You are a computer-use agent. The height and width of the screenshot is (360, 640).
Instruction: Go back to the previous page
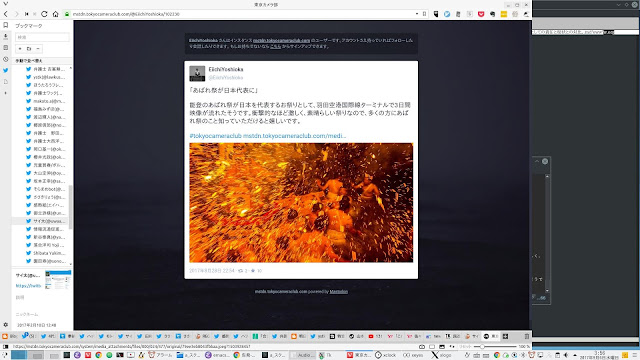click(x=6, y=14)
